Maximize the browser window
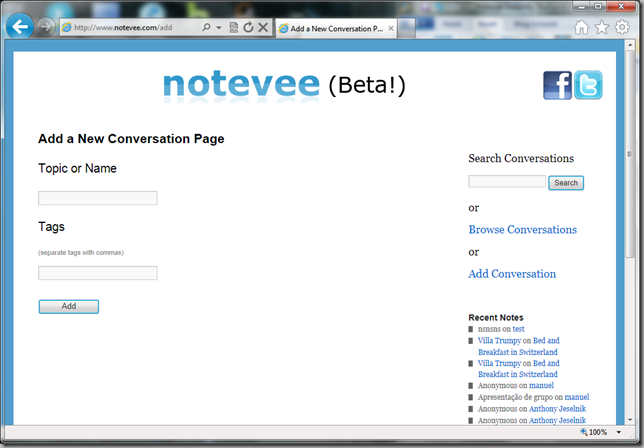This screenshot has height=448, width=644. point(599,7)
